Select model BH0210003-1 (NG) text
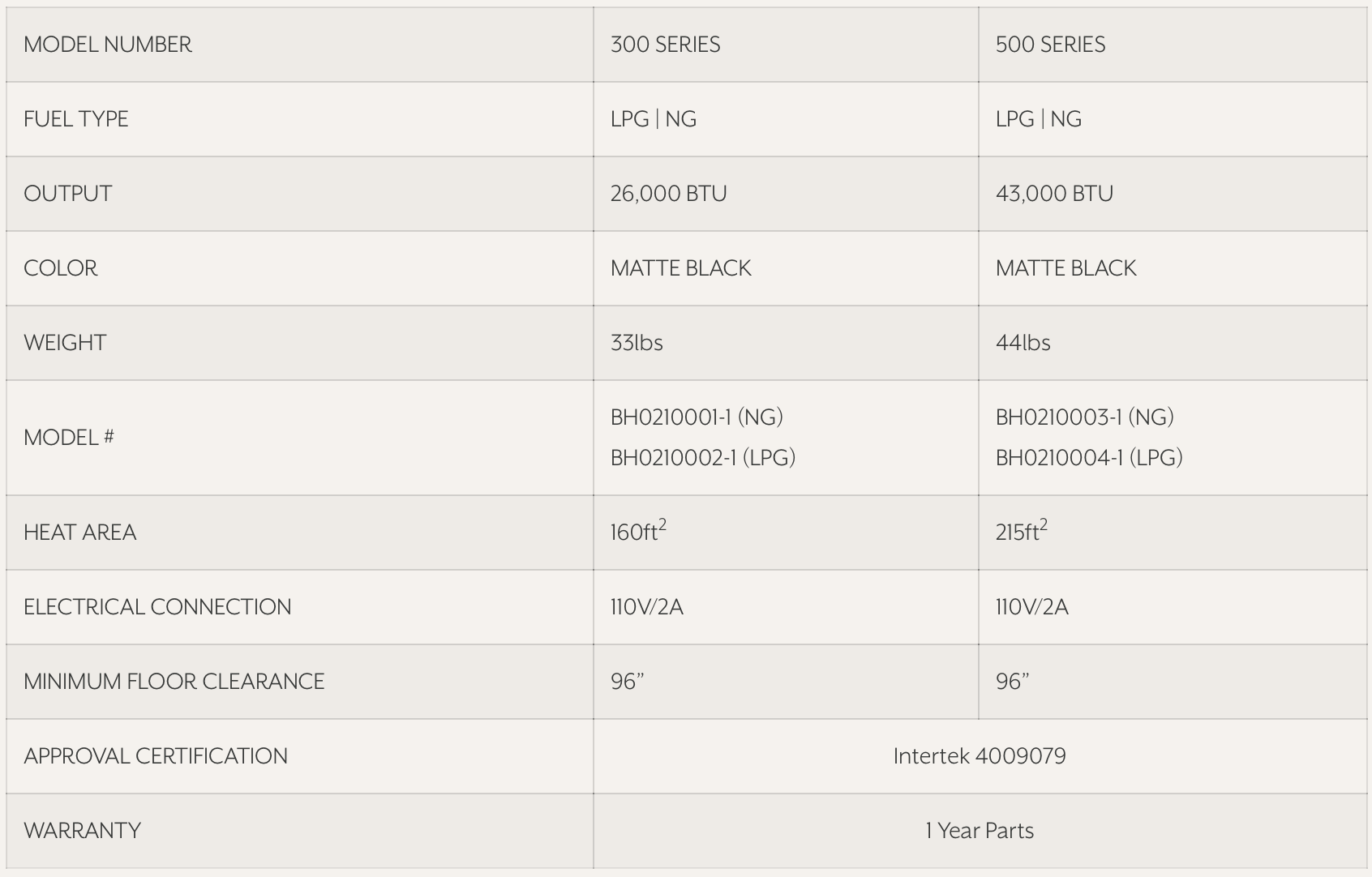The image size is (1372, 877). [1084, 417]
